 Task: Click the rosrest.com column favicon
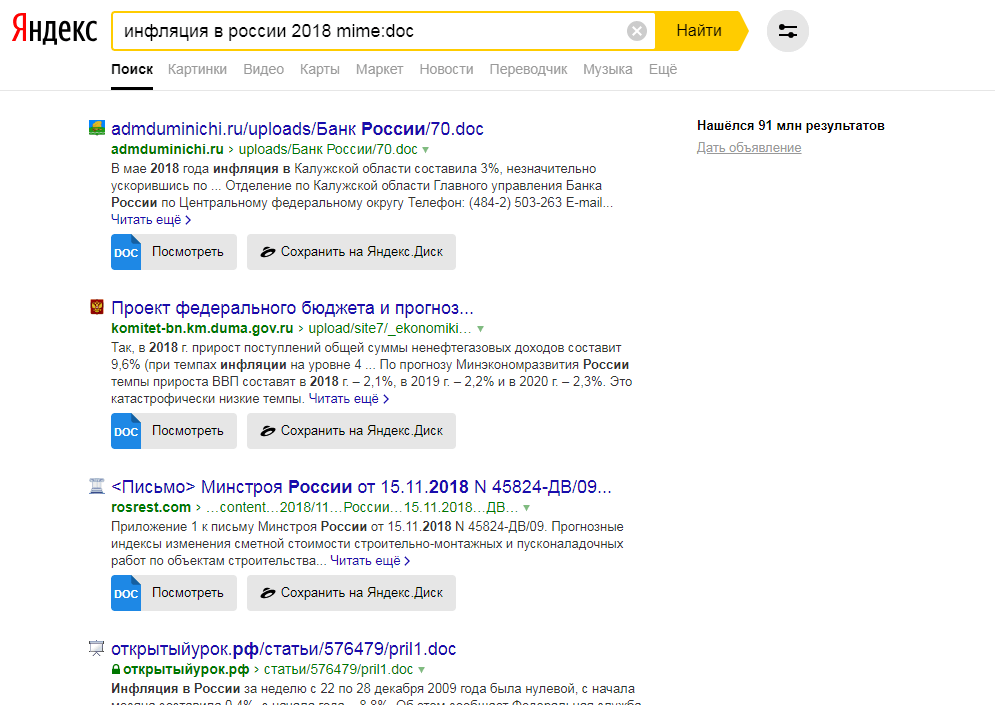(96, 486)
